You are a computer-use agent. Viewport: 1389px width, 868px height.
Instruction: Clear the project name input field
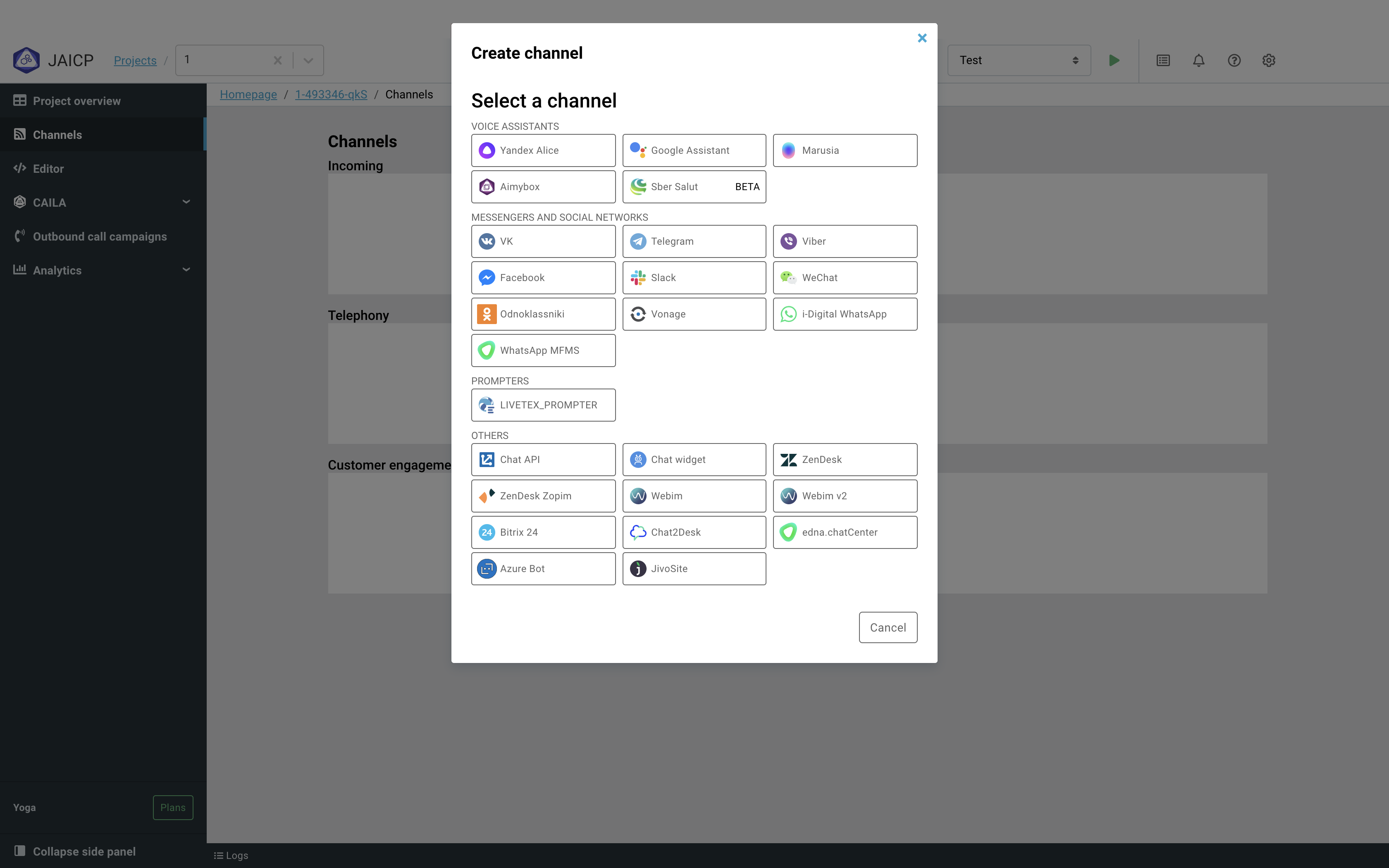click(278, 60)
